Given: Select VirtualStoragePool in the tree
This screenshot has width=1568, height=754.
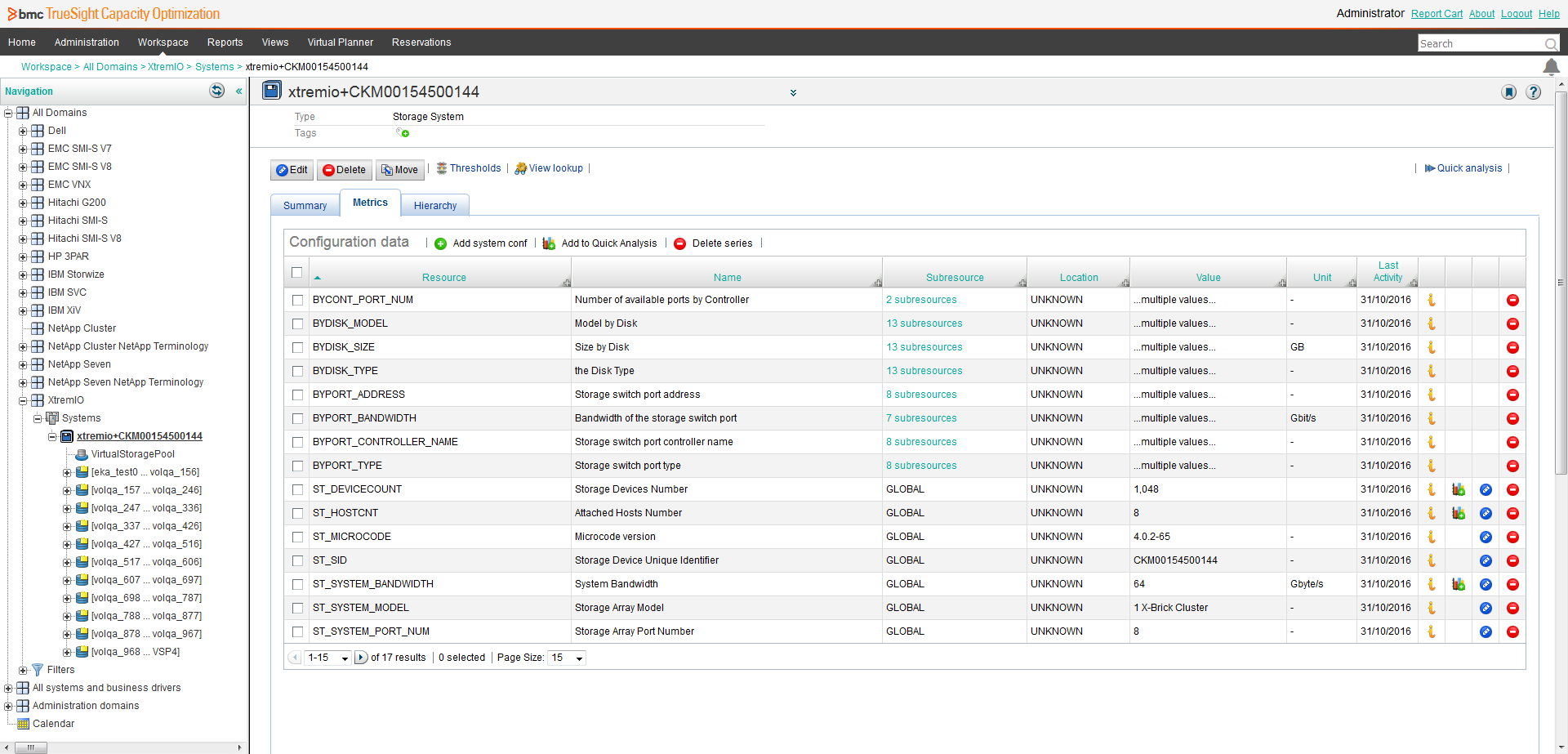Looking at the screenshot, I should coord(132,454).
